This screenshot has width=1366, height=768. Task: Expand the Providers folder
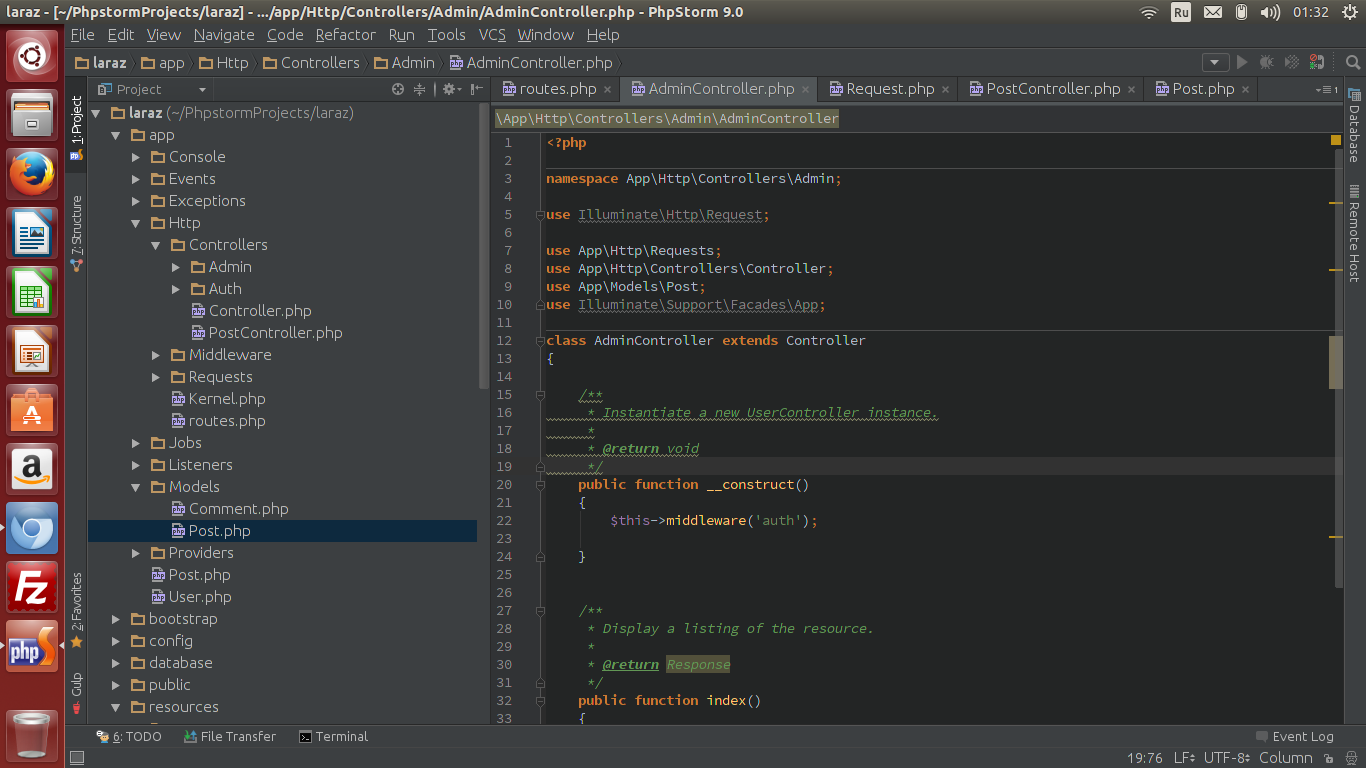pyautogui.click(x=136, y=553)
